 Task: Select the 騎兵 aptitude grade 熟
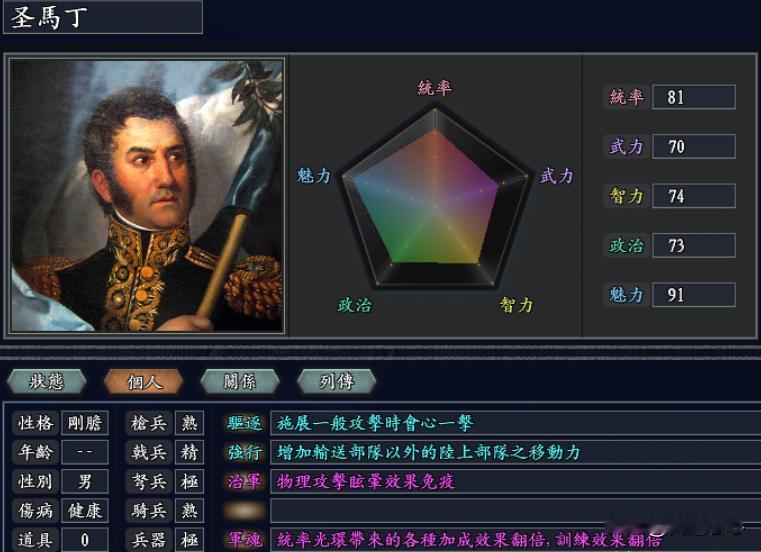click(x=190, y=511)
